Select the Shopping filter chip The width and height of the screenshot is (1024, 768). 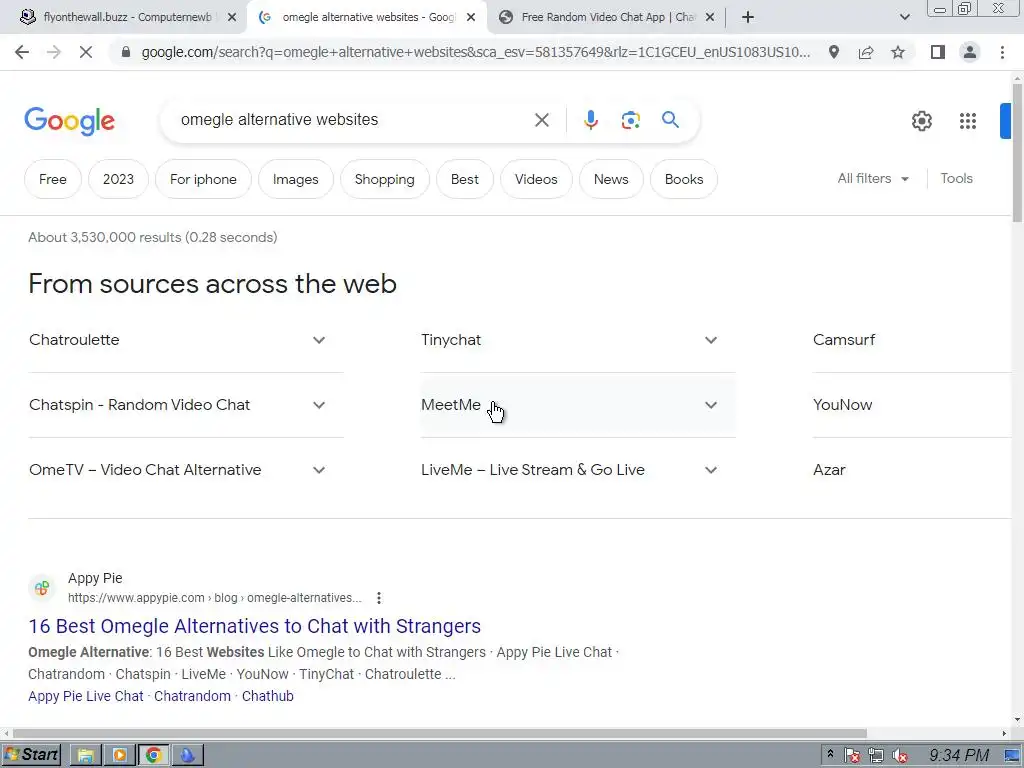385,179
